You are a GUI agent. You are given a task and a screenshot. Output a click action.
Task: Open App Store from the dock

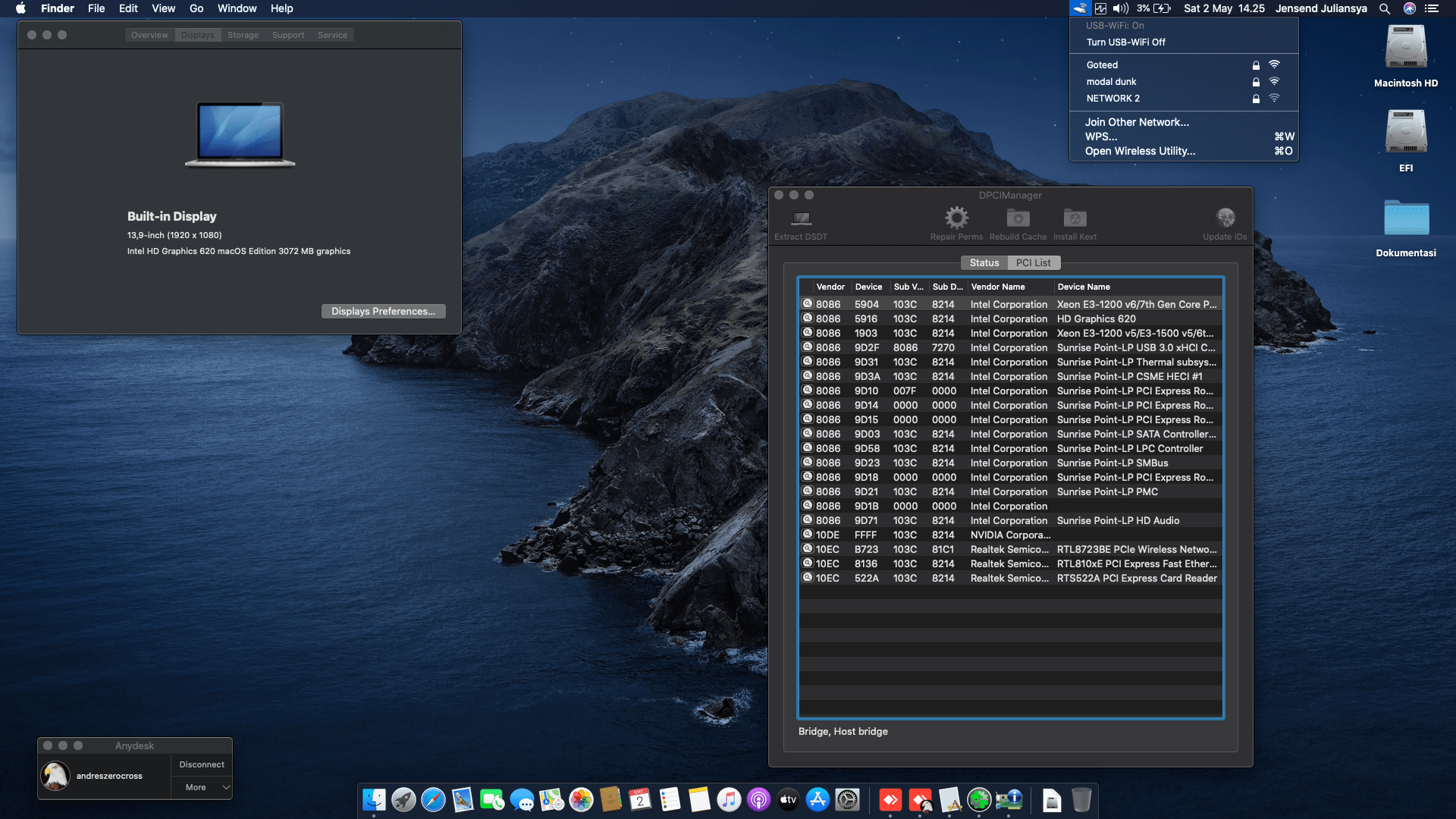click(817, 799)
